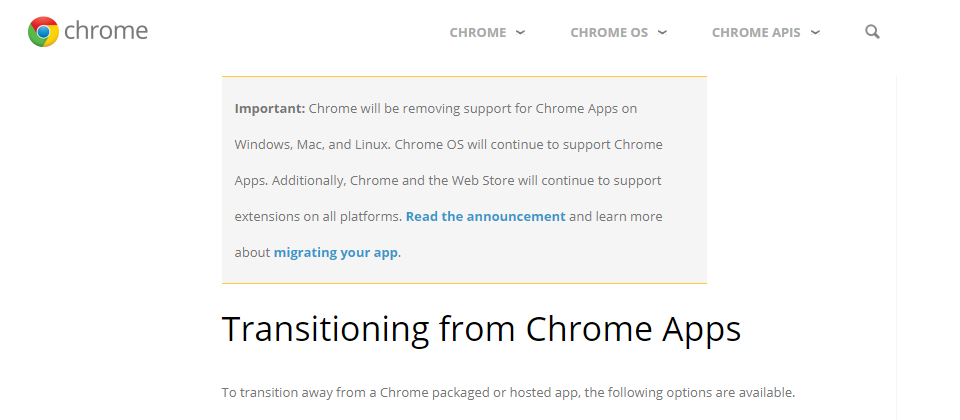Click the 'Transitioning from Chrome Apps' heading
Image resolution: width=960 pixels, height=420 pixels.
(x=481, y=329)
